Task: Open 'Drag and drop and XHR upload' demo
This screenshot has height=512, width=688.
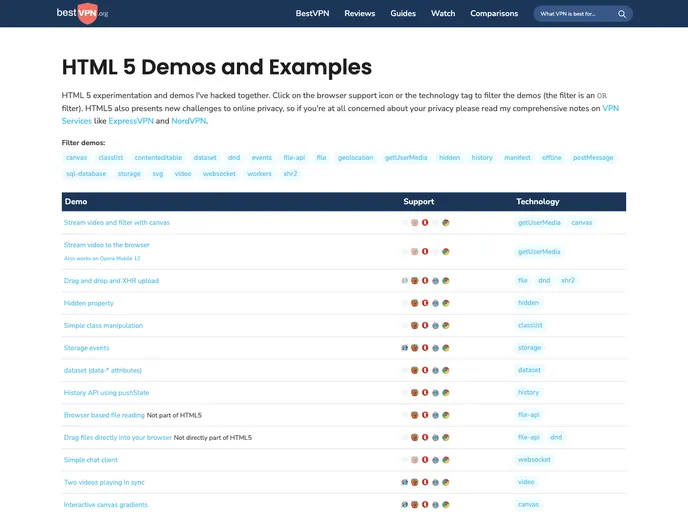Action: (x=111, y=281)
